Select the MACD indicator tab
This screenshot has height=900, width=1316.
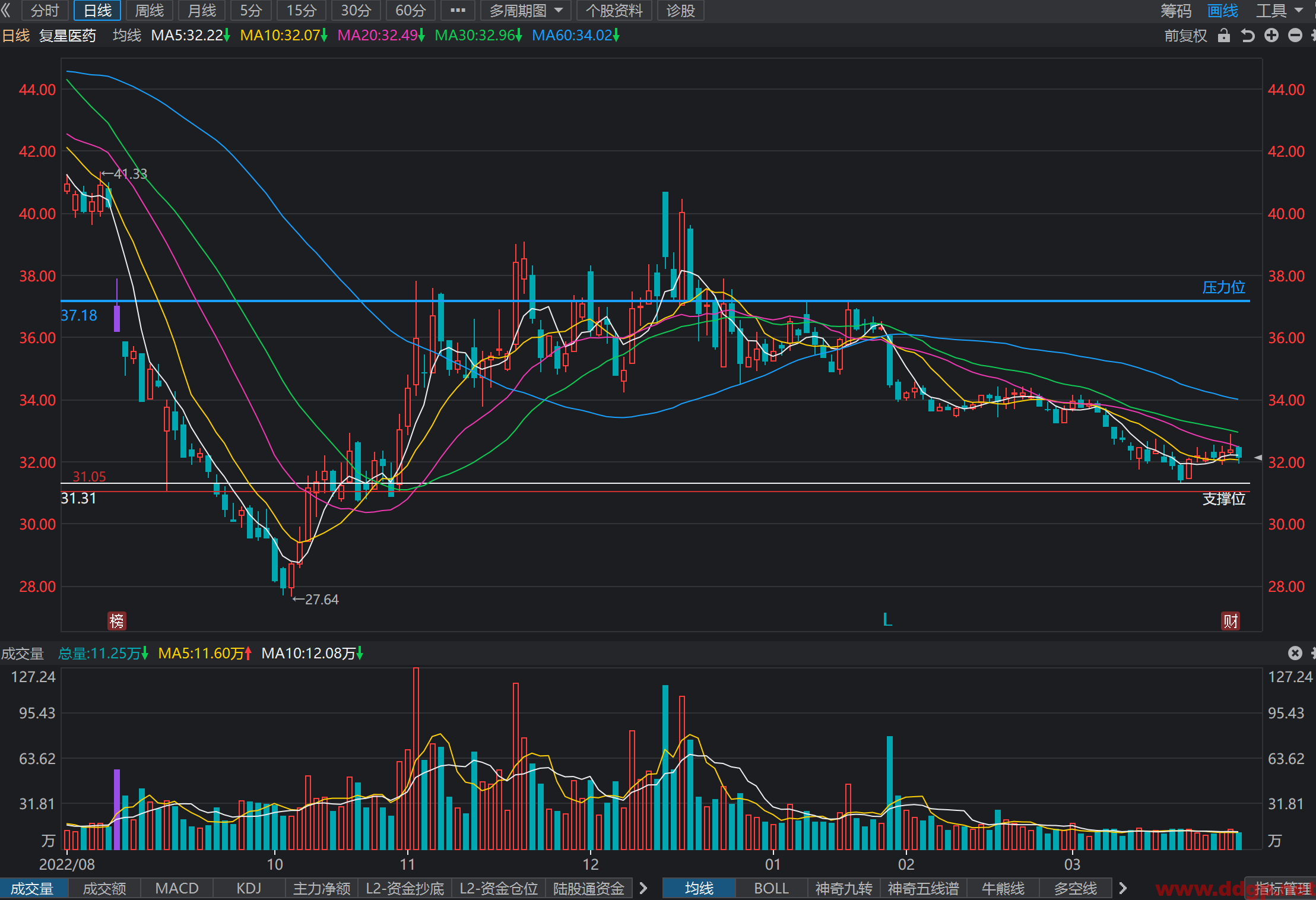coord(177,888)
